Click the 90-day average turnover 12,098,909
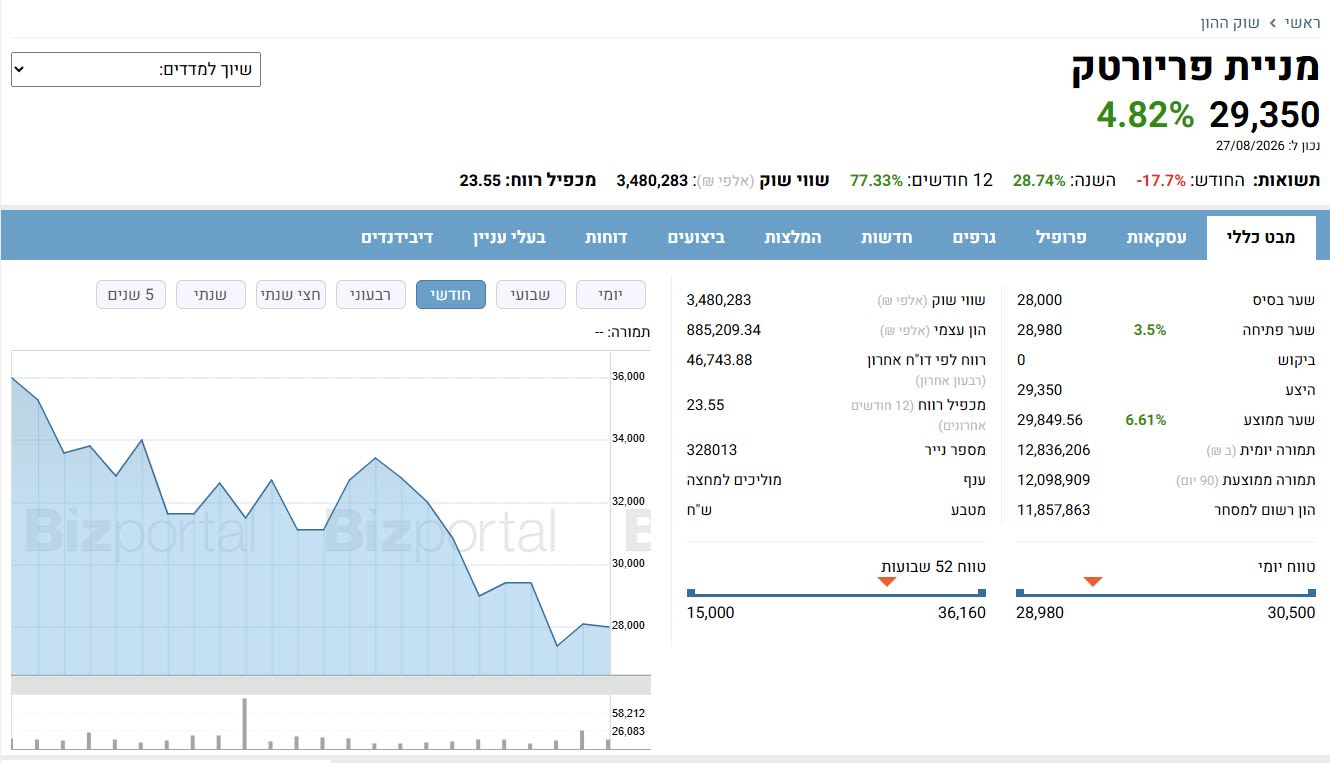The width and height of the screenshot is (1330, 763). [1054, 480]
